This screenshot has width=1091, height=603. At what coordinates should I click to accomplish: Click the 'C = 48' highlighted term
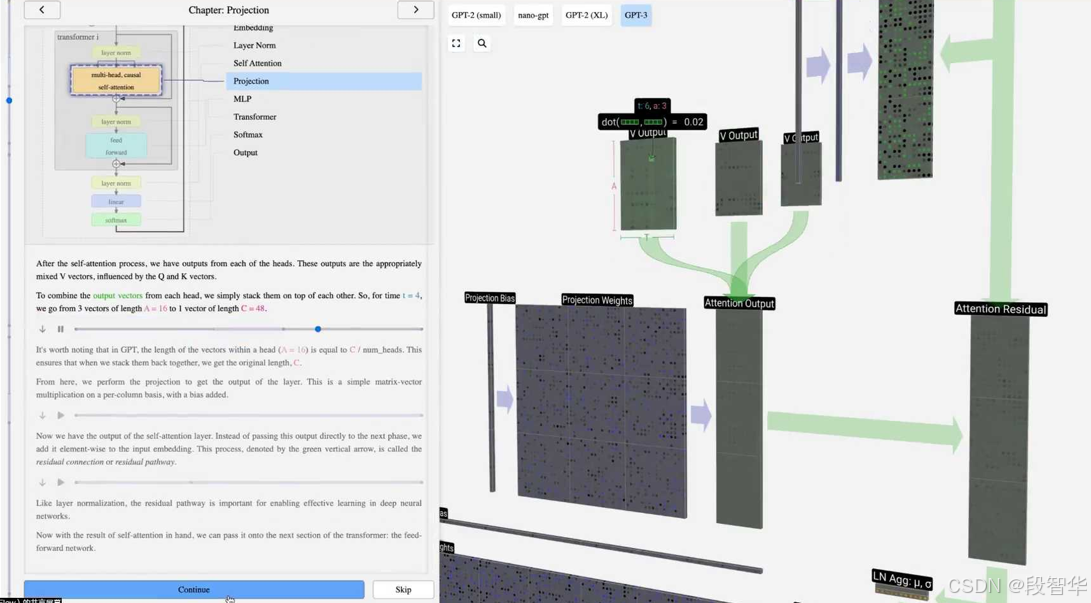click(253, 308)
